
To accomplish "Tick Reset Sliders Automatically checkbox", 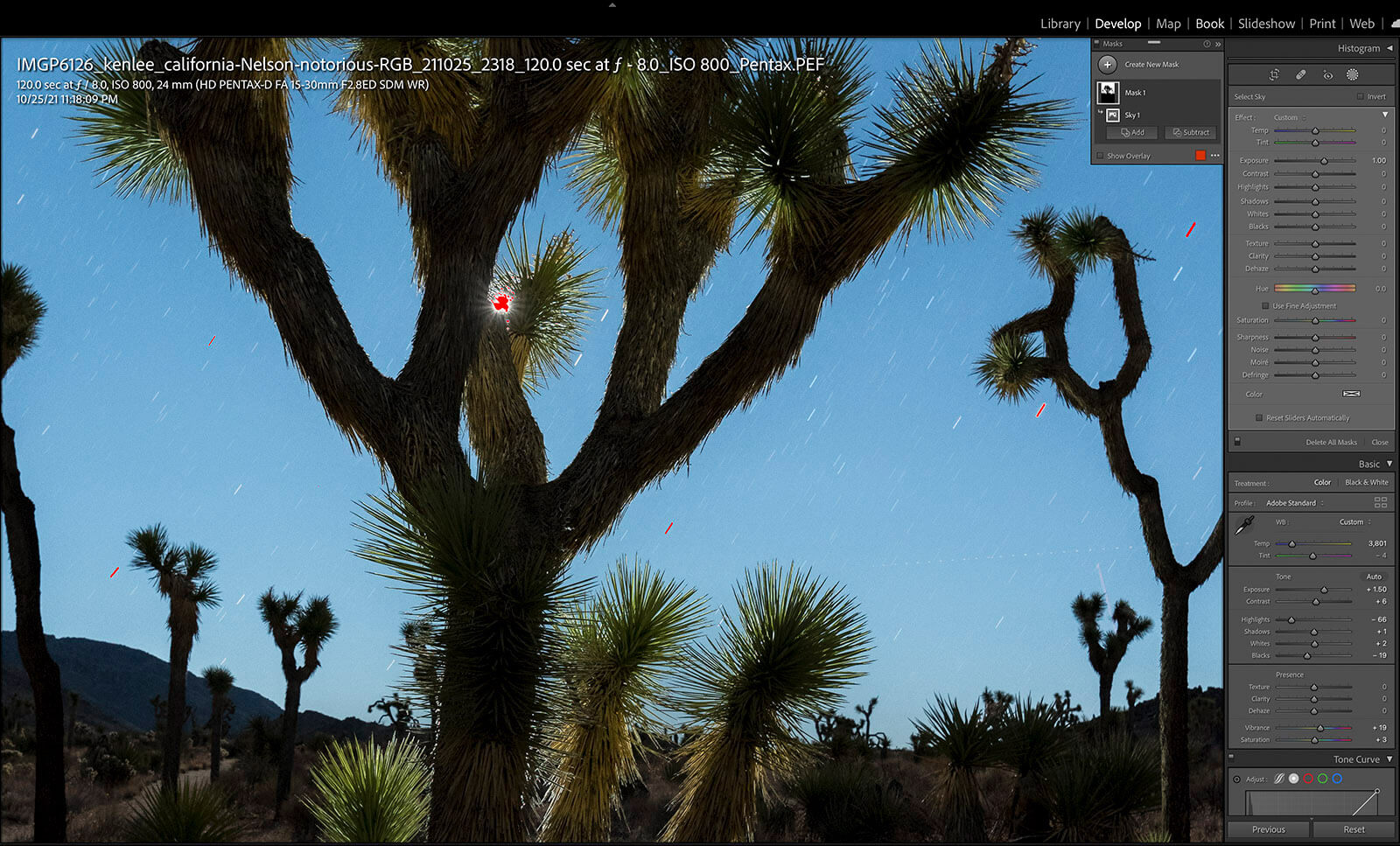I will click(1259, 418).
